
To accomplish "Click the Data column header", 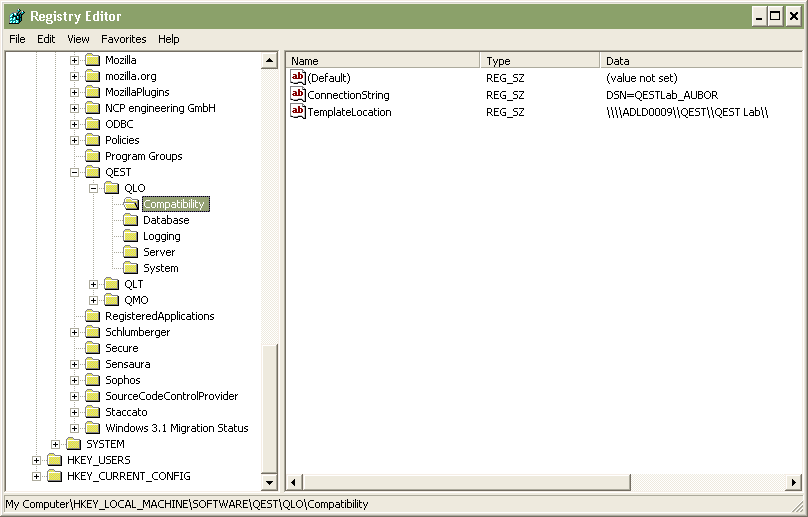I will tap(700, 61).
